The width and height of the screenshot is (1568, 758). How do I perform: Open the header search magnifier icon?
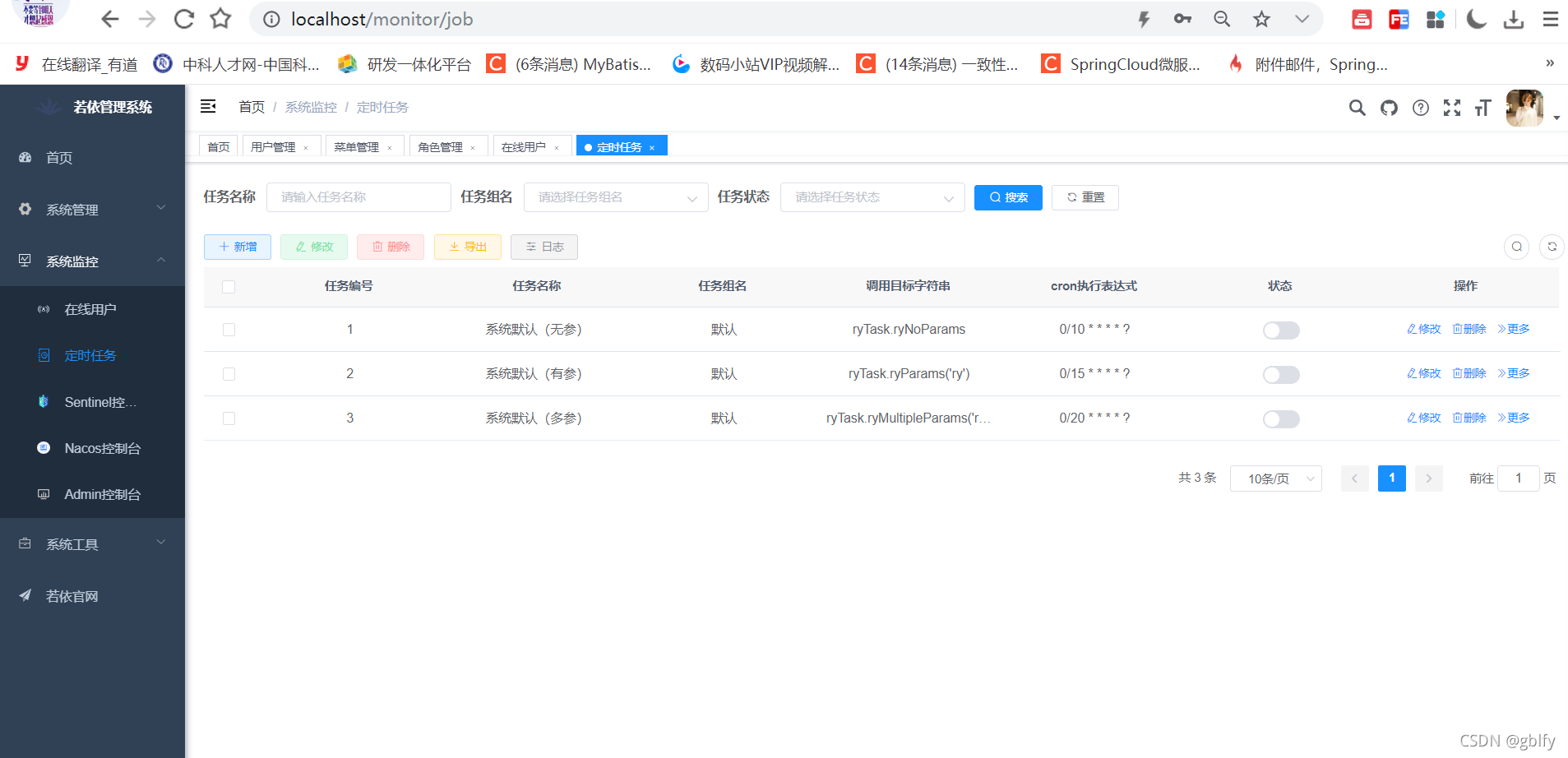coord(1357,107)
